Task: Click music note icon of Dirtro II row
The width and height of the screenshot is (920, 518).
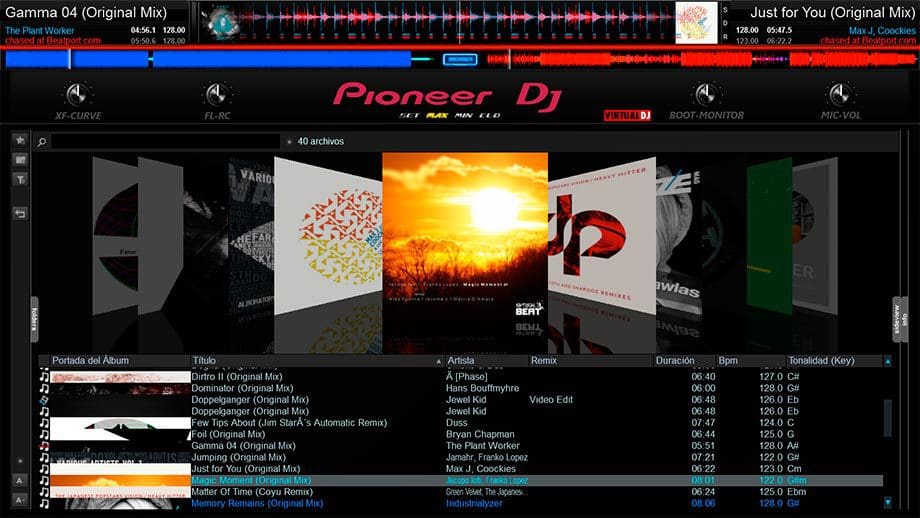Action: pos(44,377)
